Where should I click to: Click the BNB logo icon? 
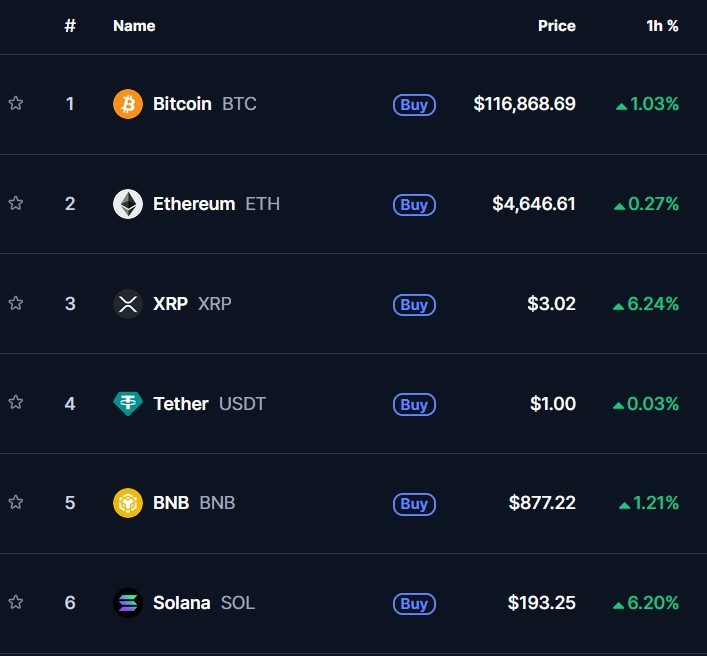click(128, 503)
